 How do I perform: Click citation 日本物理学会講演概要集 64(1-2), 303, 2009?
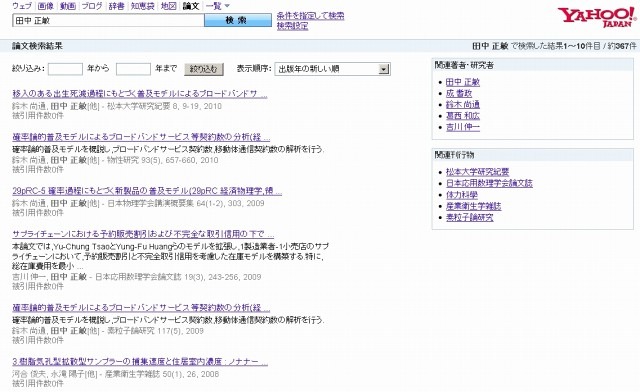pos(186,203)
